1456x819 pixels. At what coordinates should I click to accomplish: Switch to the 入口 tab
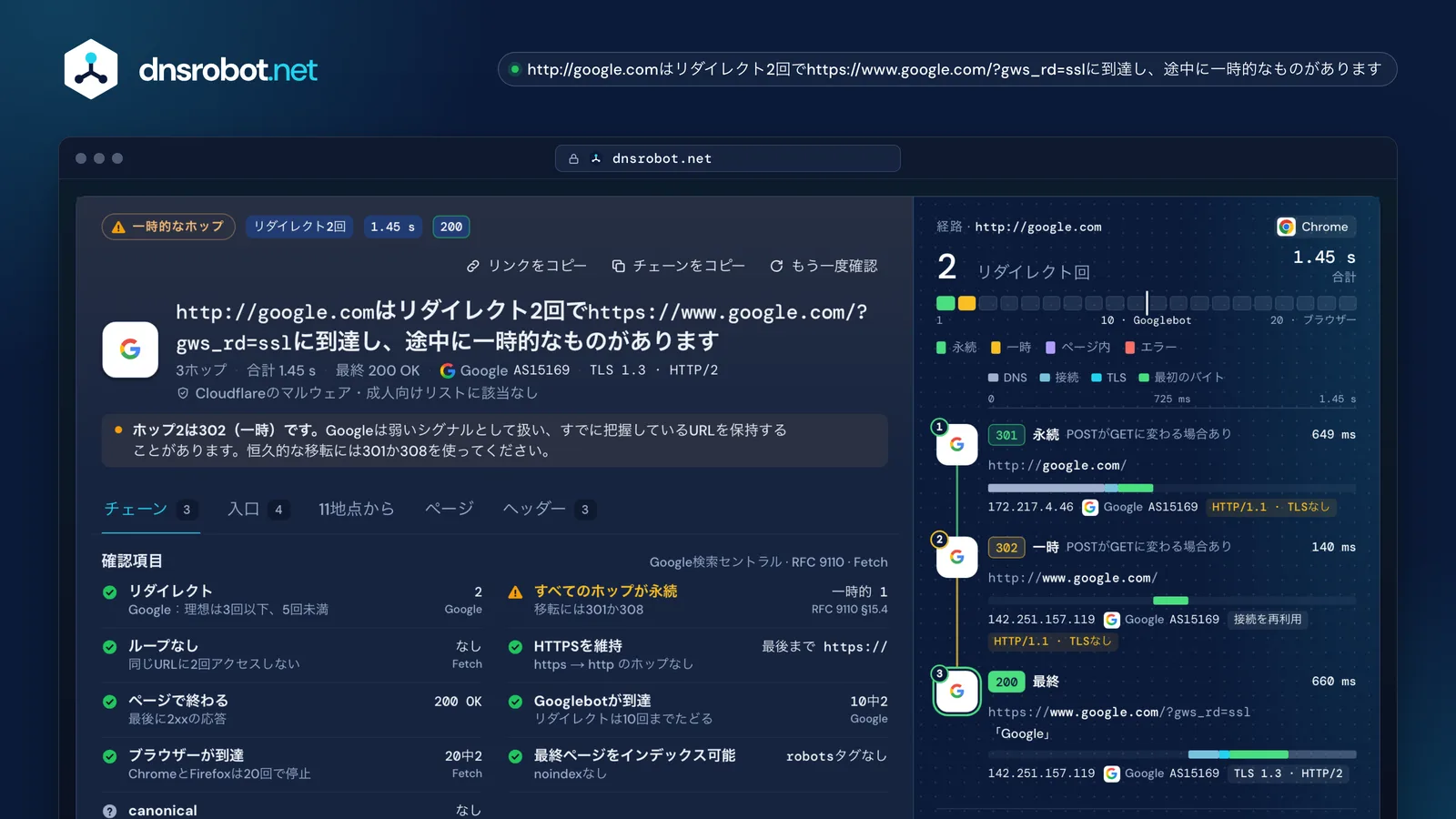258,509
